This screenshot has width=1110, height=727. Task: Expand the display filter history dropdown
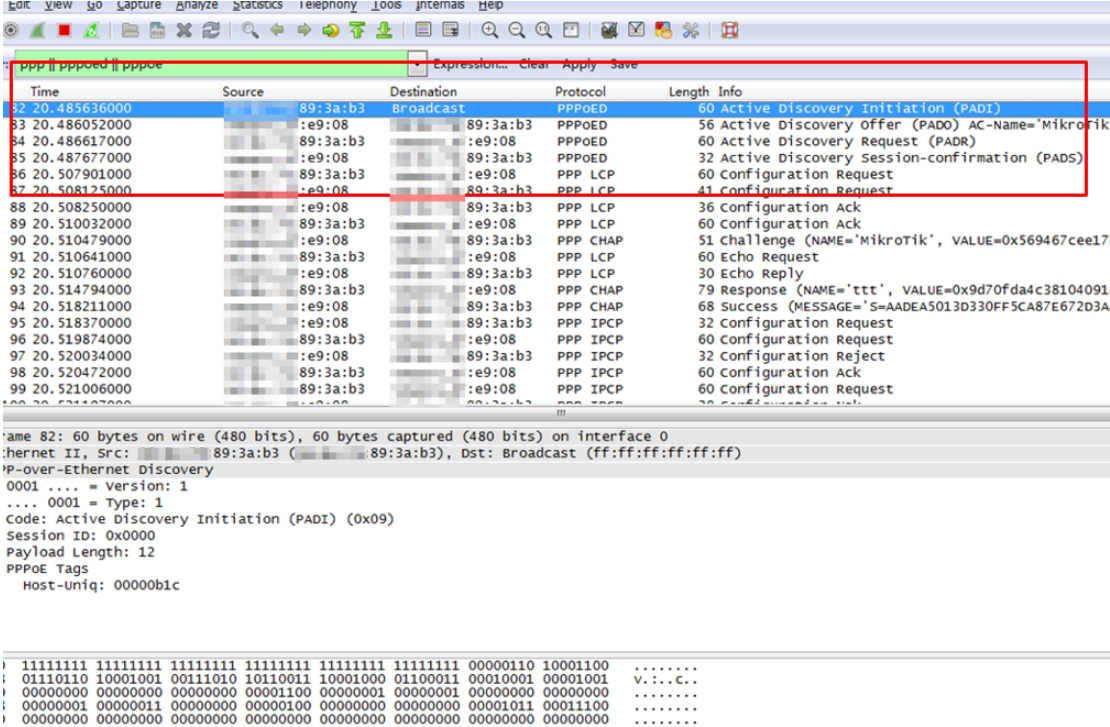pos(418,64)
